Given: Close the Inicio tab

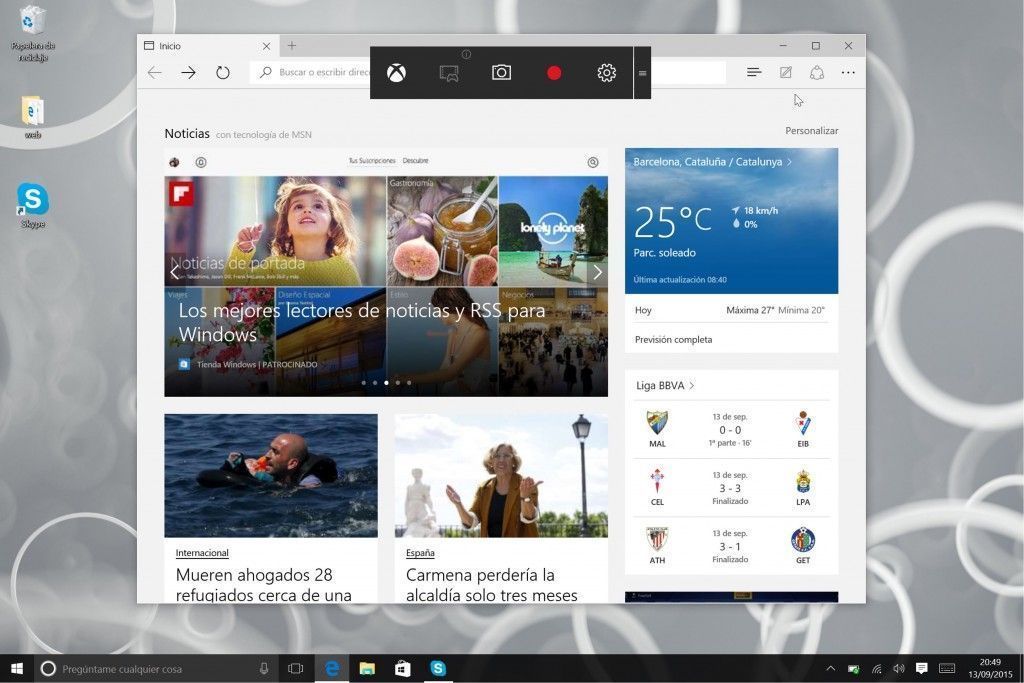Looking at the screenshot, I should (x=266, y=46).
